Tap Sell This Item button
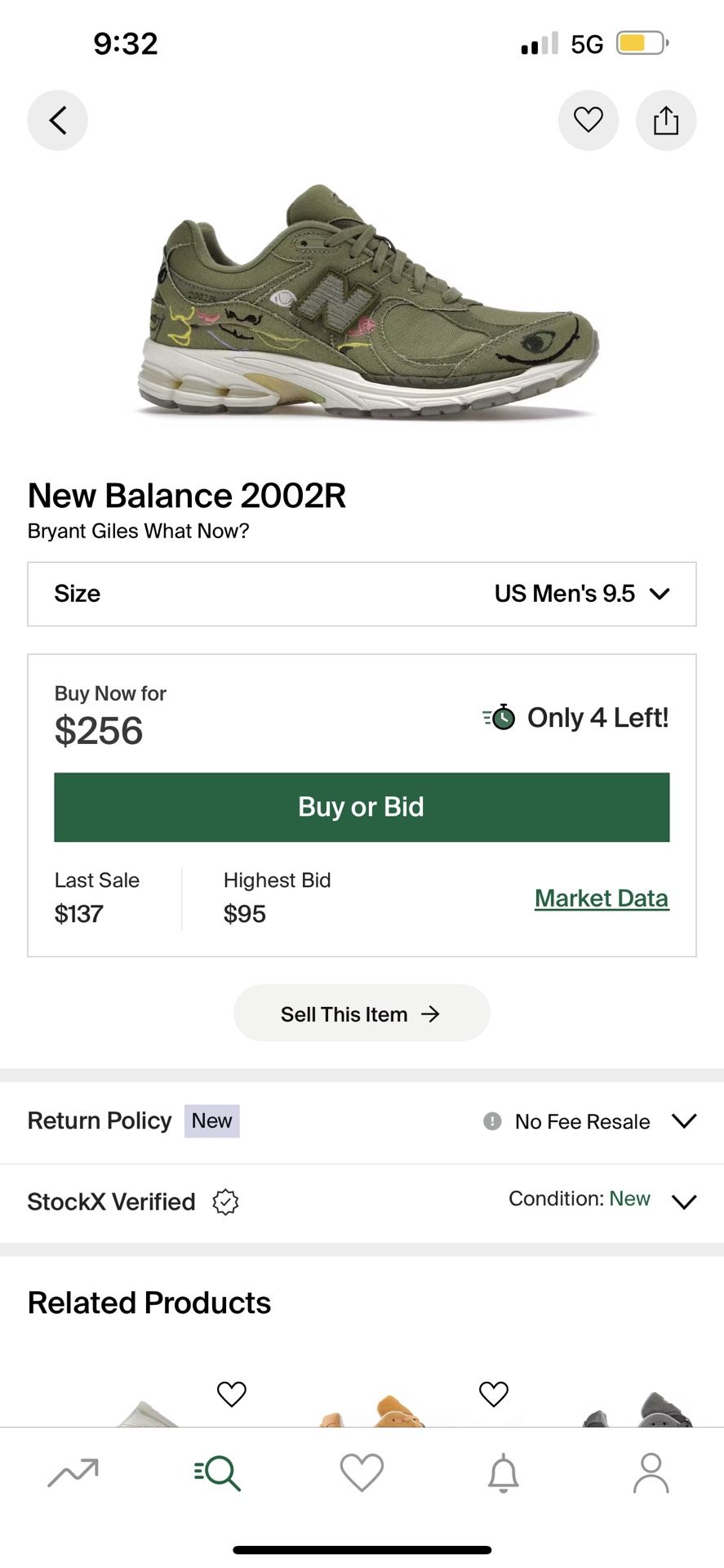This screenshot has width=724, height=1568. point(362,1013)
